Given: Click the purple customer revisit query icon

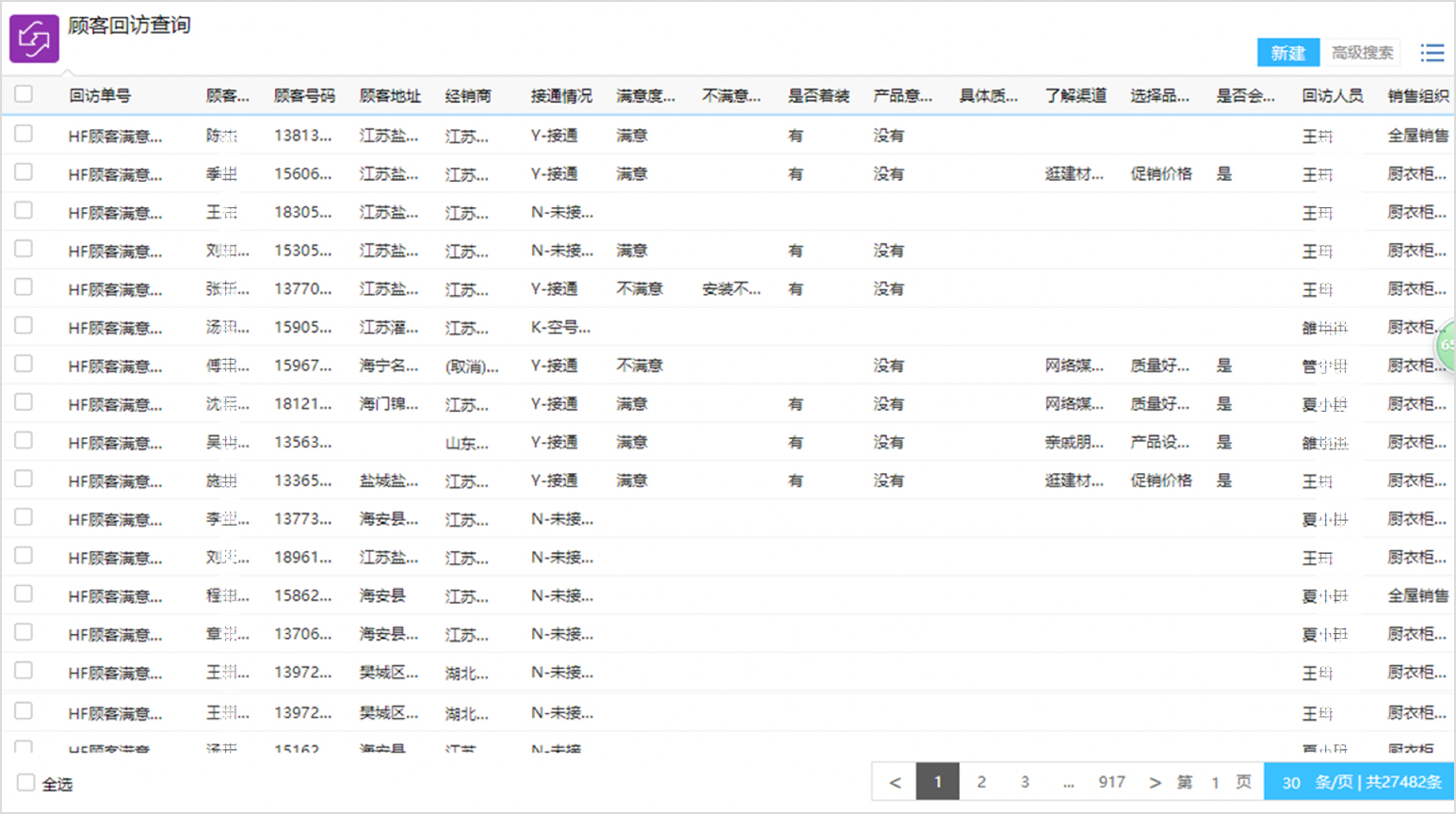Looking at the screenshot, I should (x=34, y=39).
